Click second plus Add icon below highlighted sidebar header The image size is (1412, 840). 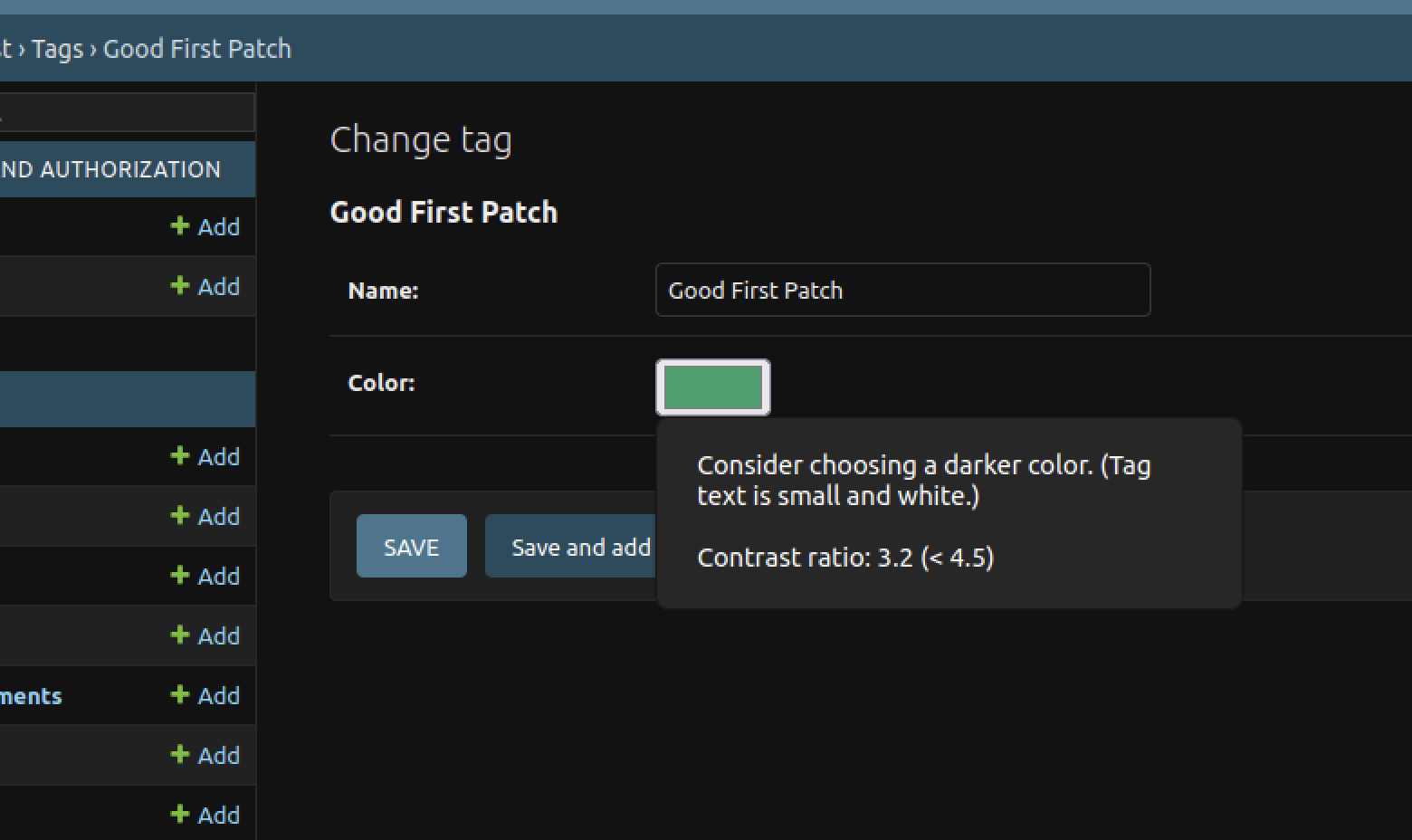pyautogui.click(x=205, y=516)
